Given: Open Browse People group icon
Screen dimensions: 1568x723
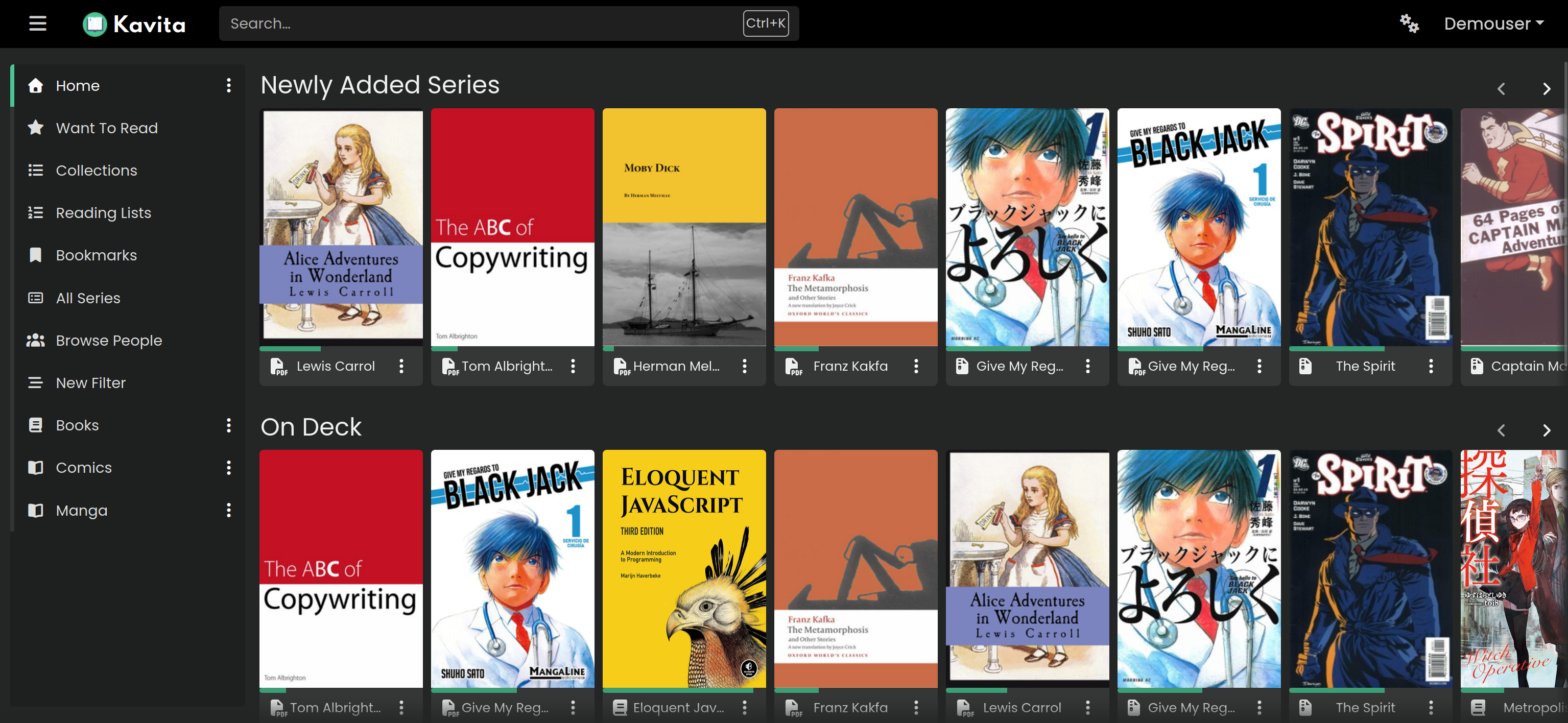Looking at the screenshot, I should [x=36, y=340].
